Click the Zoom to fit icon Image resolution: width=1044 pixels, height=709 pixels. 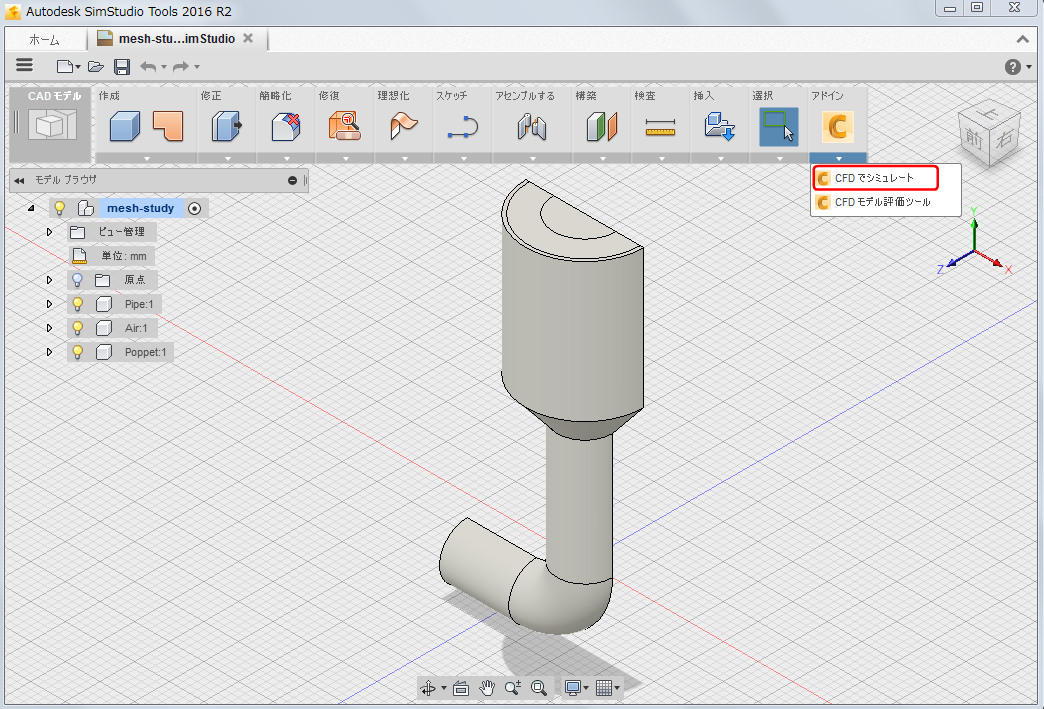pos(539,687)
